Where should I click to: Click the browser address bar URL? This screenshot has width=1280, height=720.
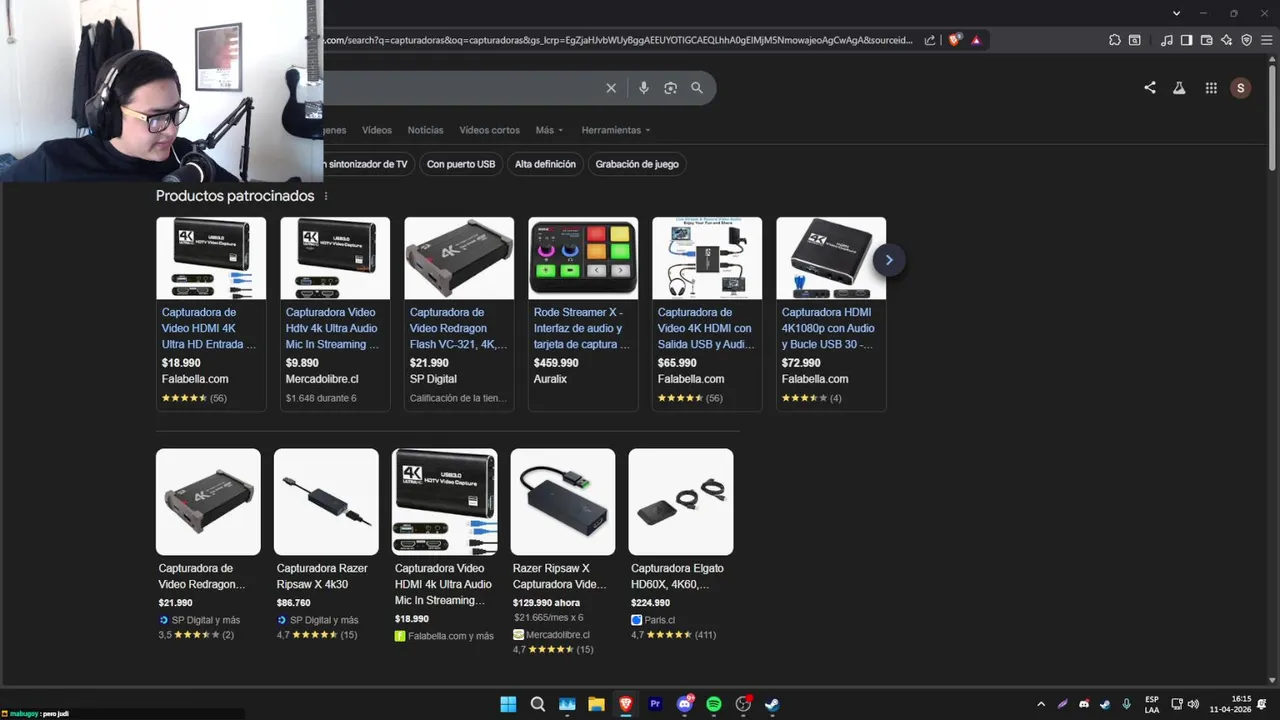(618, 40)
